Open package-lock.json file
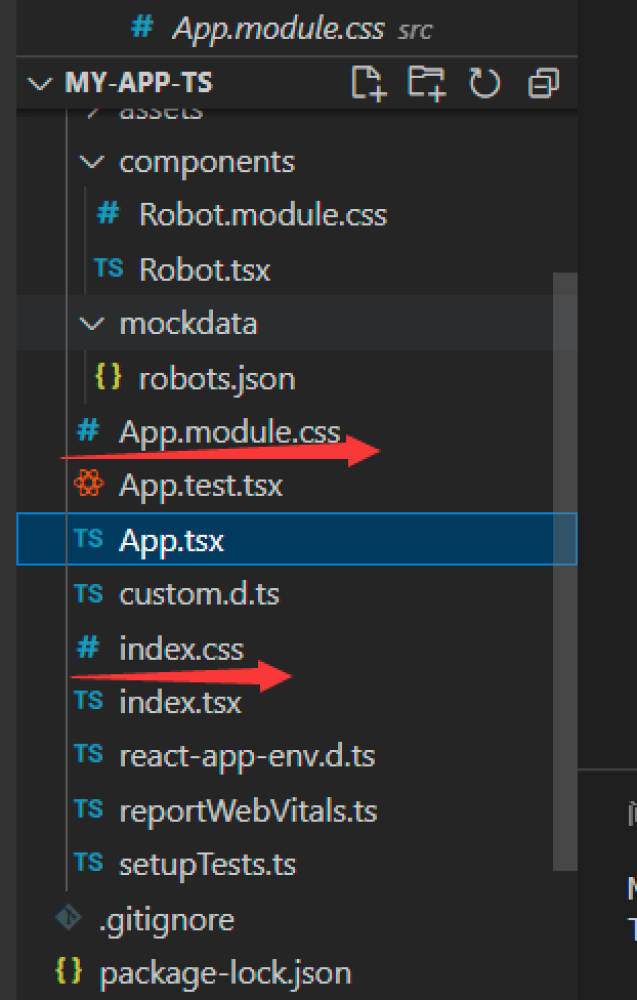The image size is (637, 1000). (x=225, y=972)
